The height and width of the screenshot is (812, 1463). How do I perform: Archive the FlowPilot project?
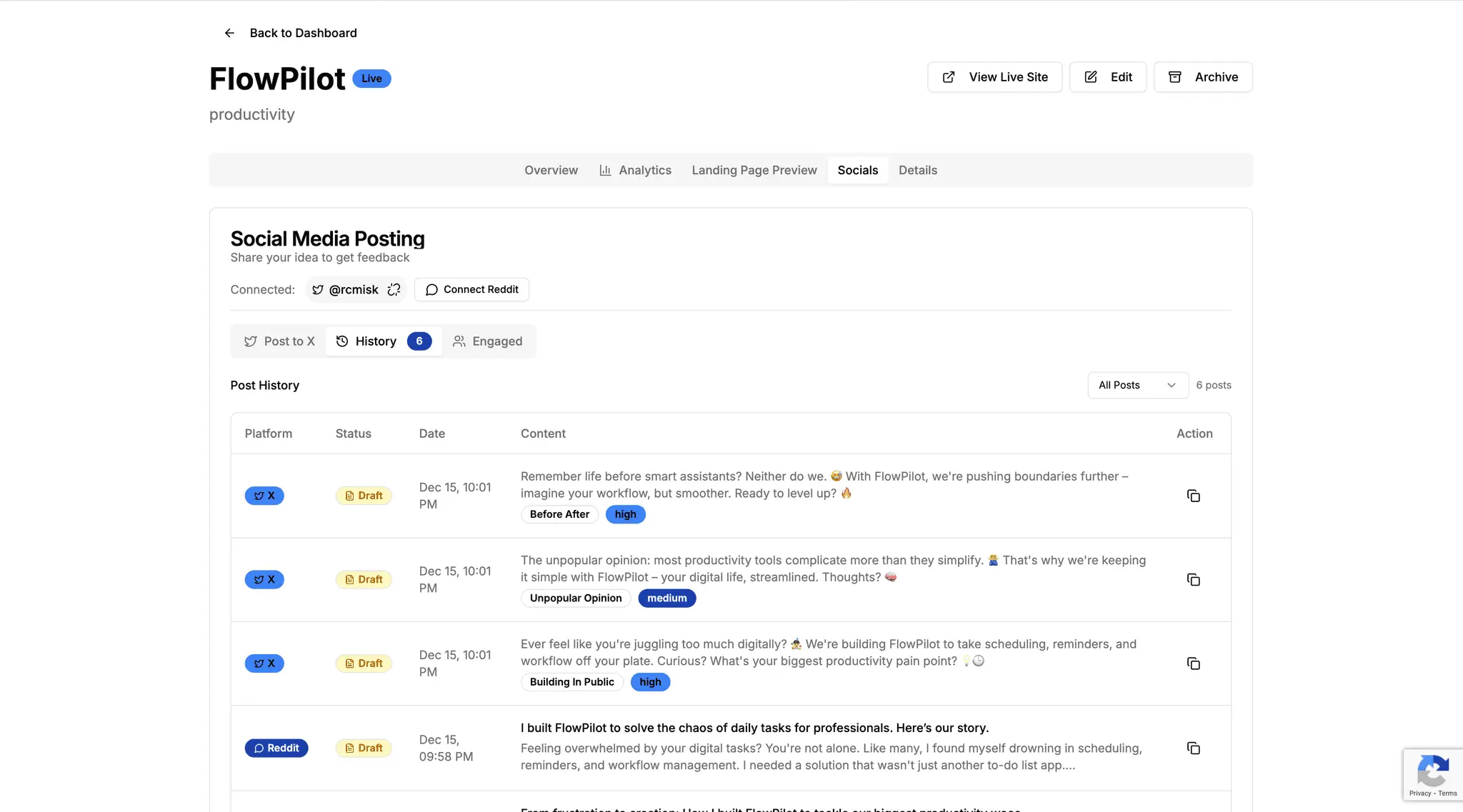(x=1203, y=77)
